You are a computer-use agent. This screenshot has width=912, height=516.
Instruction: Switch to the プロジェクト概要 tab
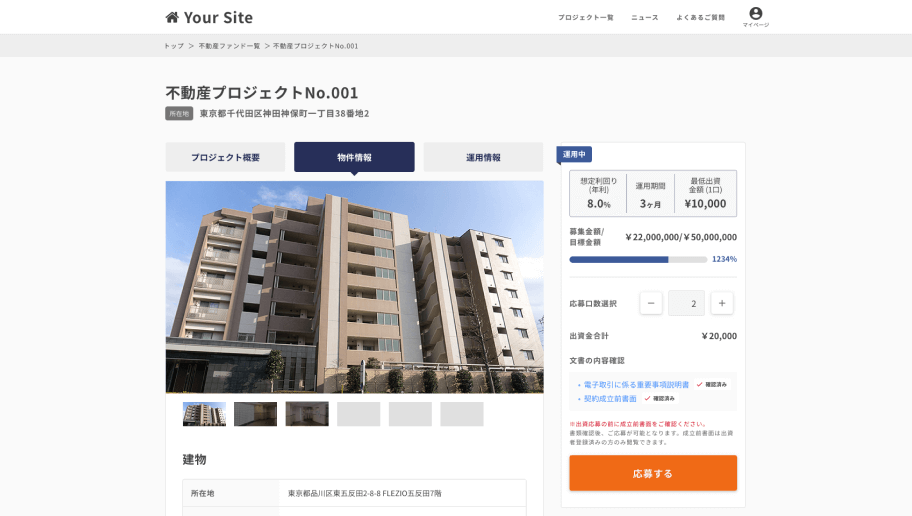coord(225,157)
